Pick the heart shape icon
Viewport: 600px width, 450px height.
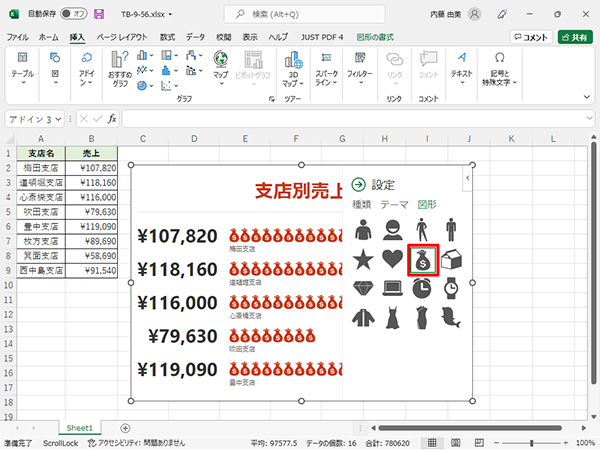(392, 261)
